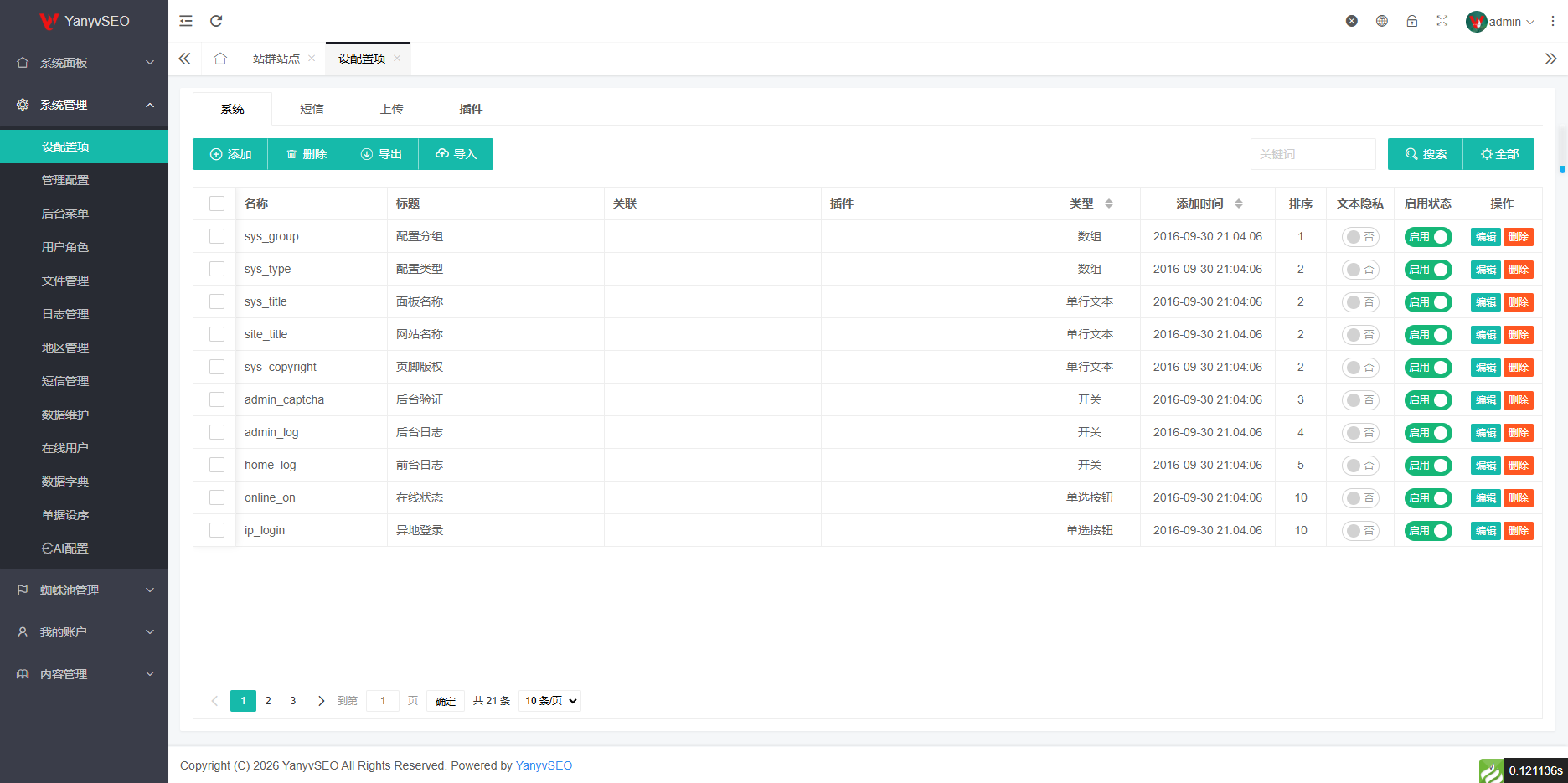
Task: Toggle fullscreen mode icon
Action: [1442, 21]
